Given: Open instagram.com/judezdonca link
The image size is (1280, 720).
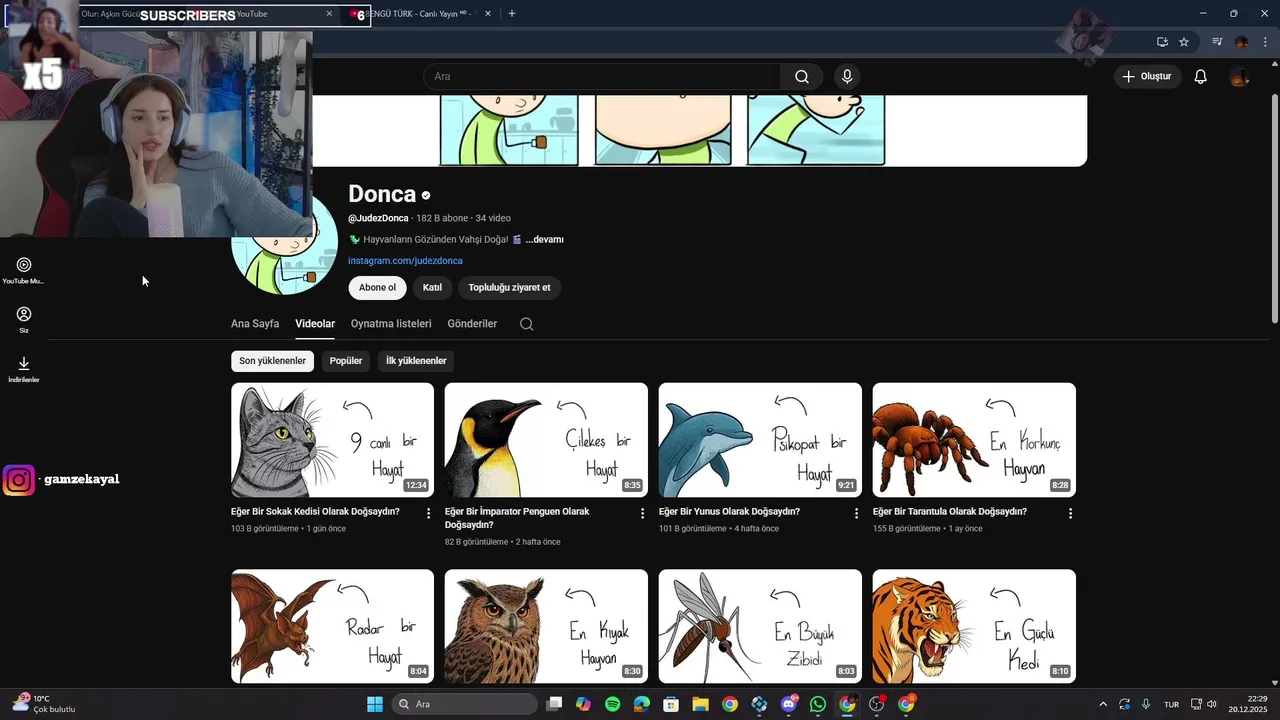Looking at the screenshot, I should point(405,261).
